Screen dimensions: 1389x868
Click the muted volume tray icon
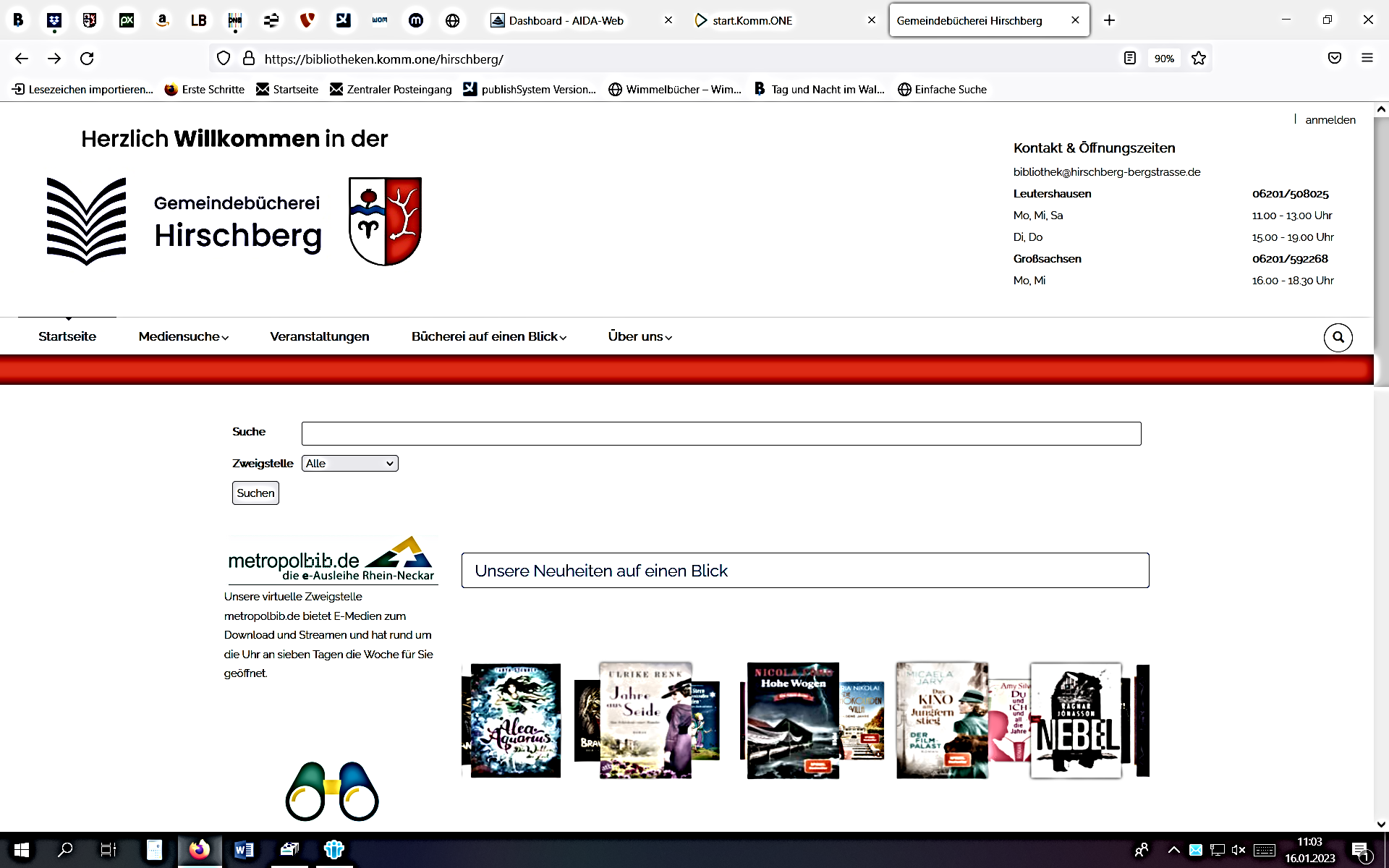pyautogui.click(x=1239, y=850)
